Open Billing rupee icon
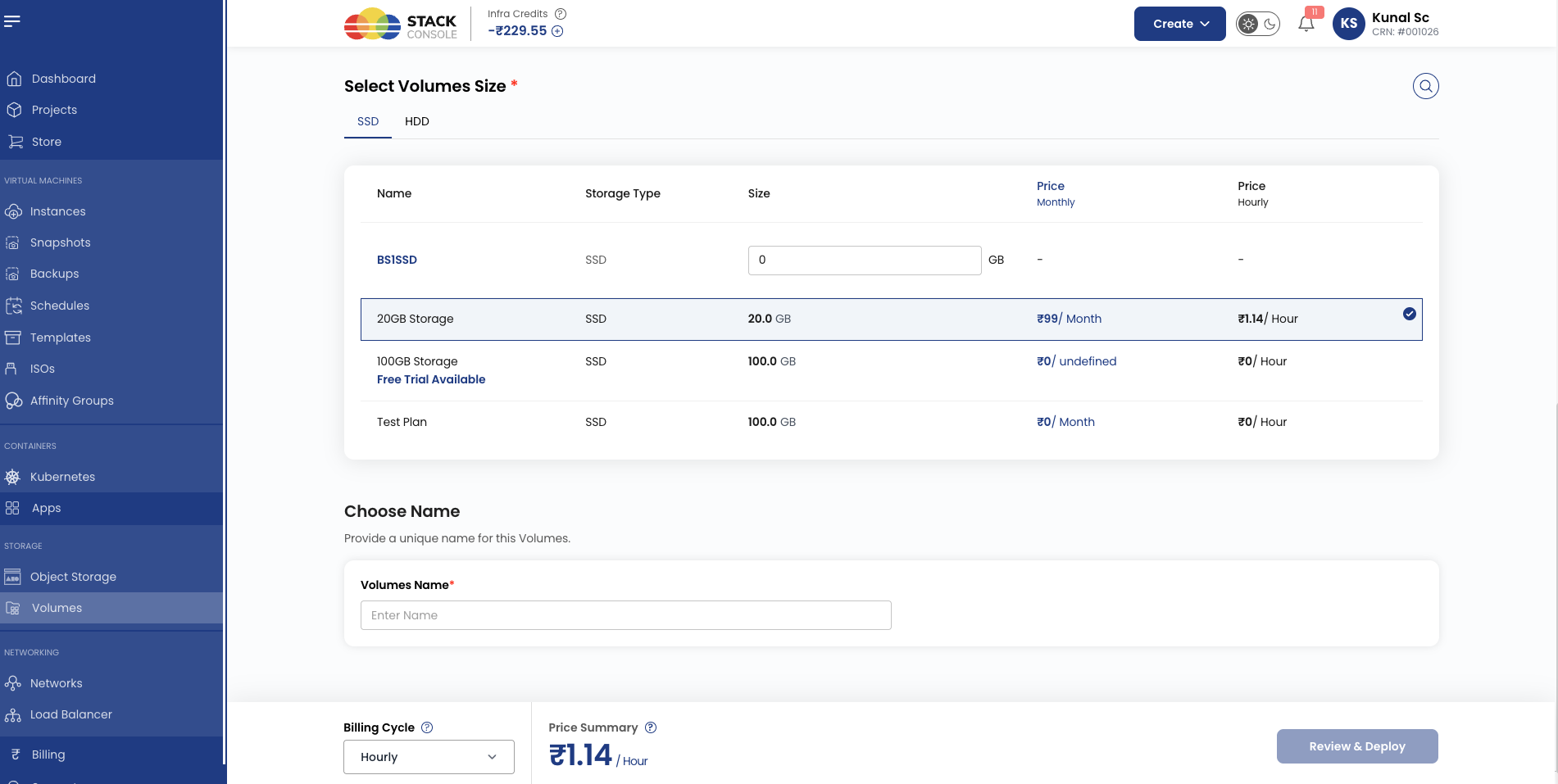The height and width of the screenshot is (784, 1558). point(16,755)
